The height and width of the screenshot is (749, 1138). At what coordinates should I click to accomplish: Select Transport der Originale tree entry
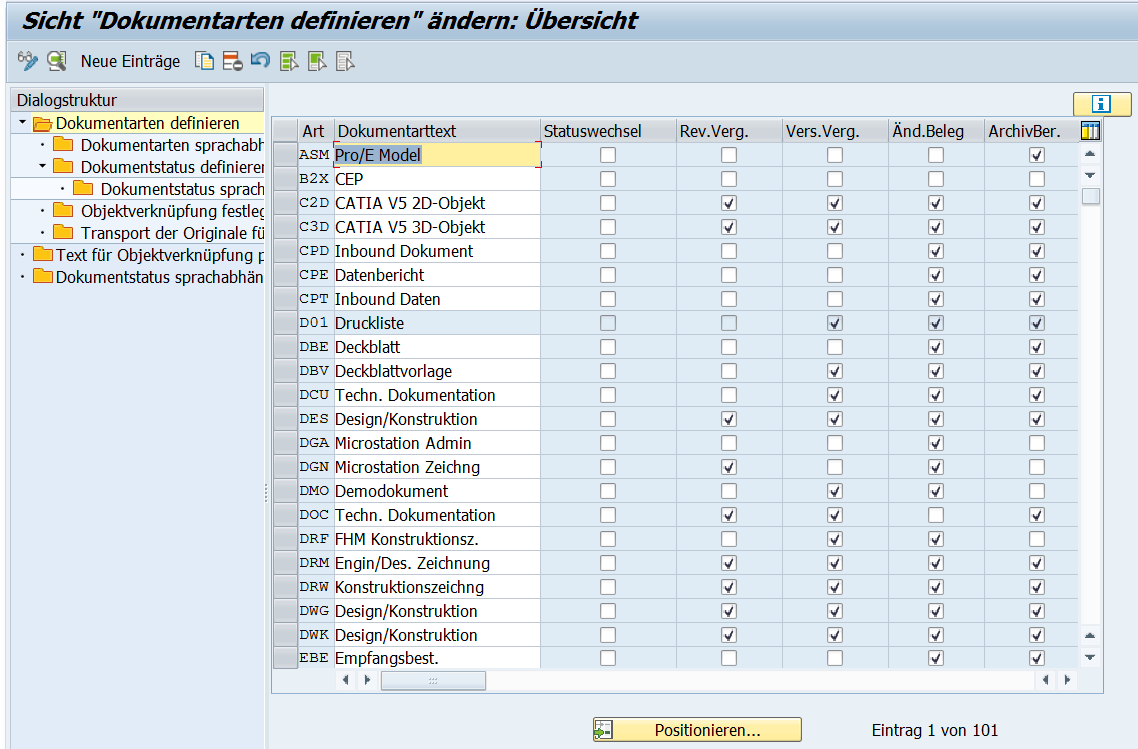coord(172,233)
